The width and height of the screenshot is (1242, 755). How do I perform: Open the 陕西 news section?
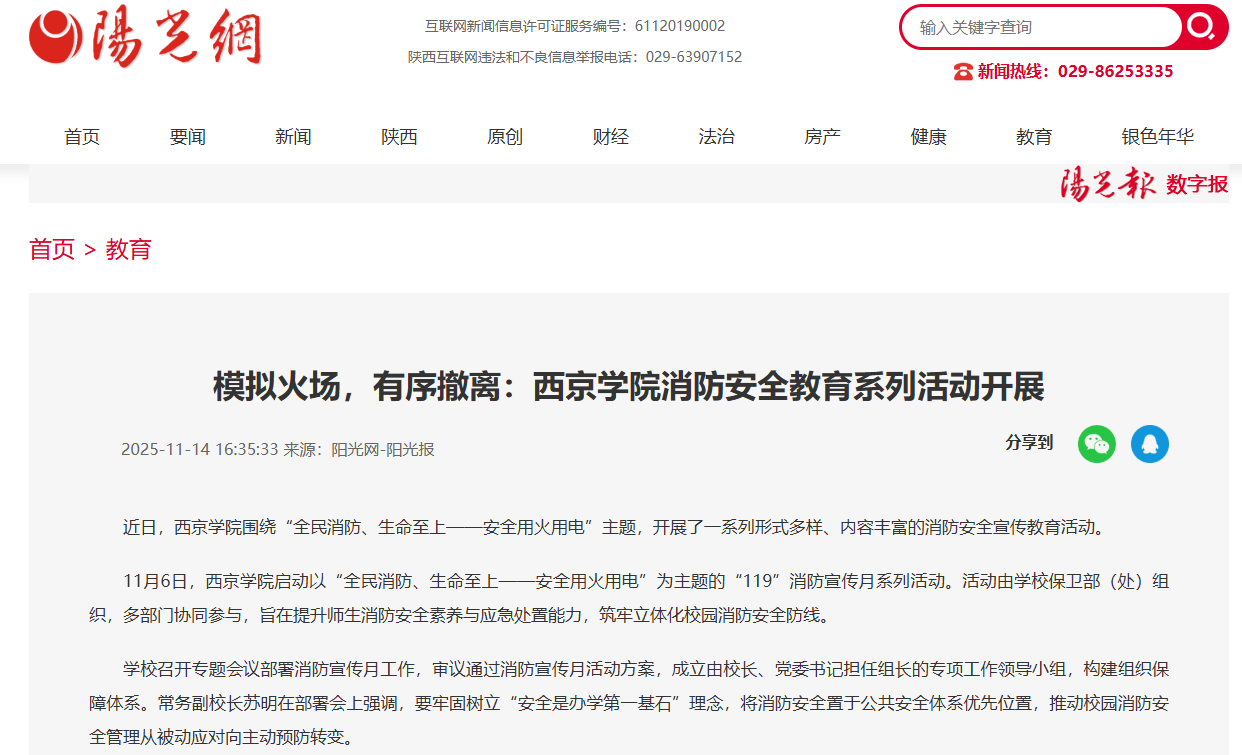[399, 137]
